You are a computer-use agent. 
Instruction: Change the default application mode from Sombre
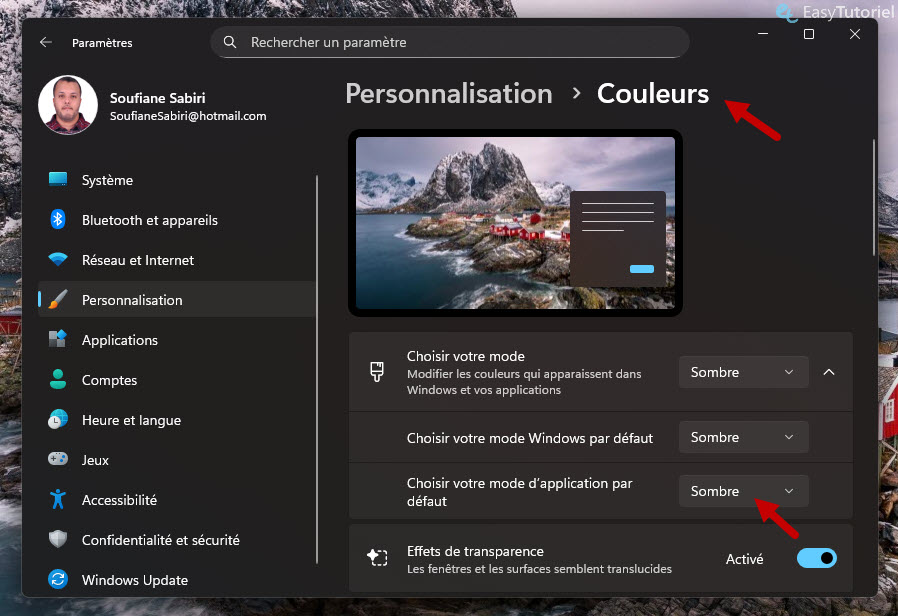[x=742, y=491]
